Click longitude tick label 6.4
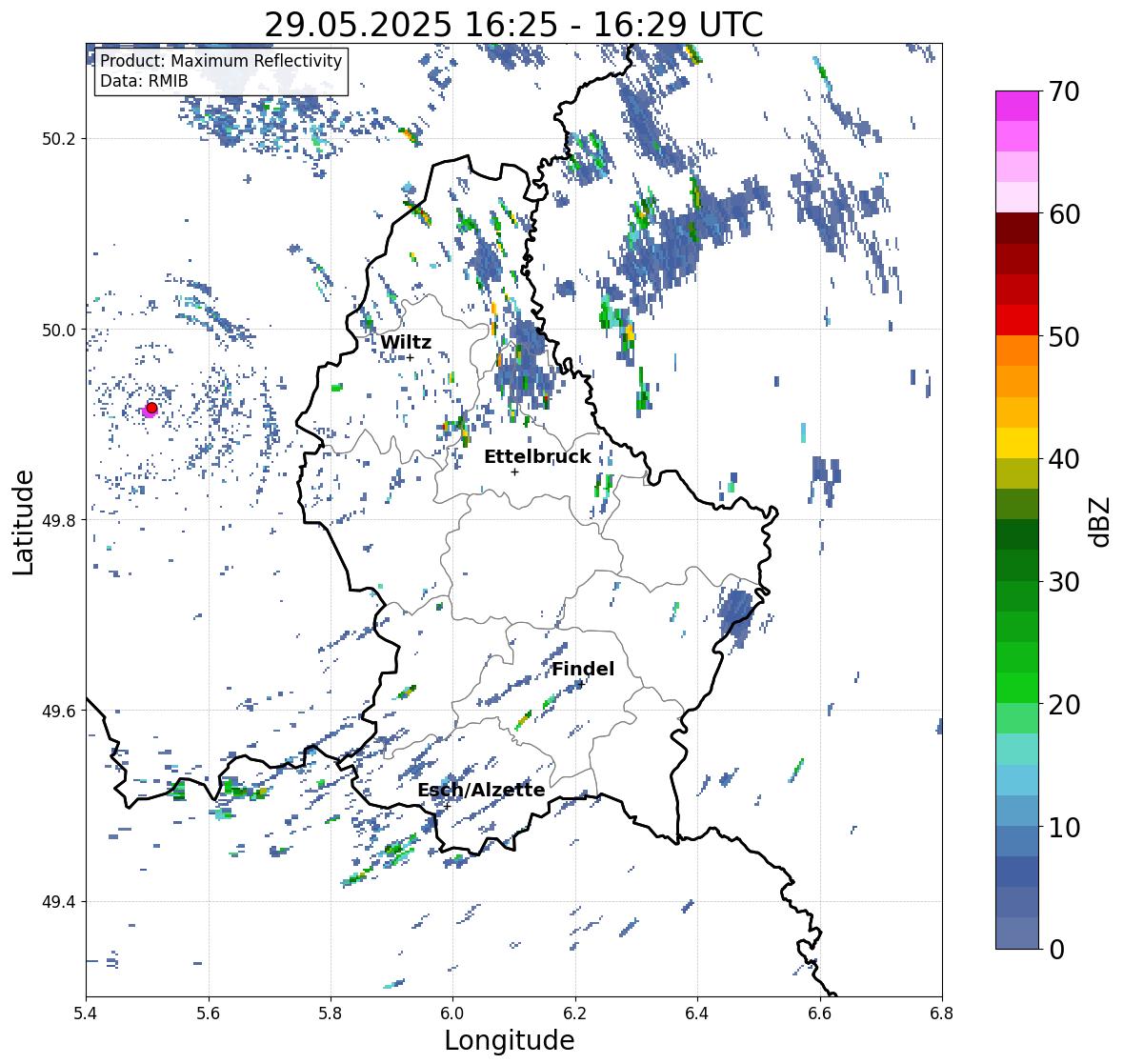This screenshot has height=1064, width=1123. [x=697, y=1014]
